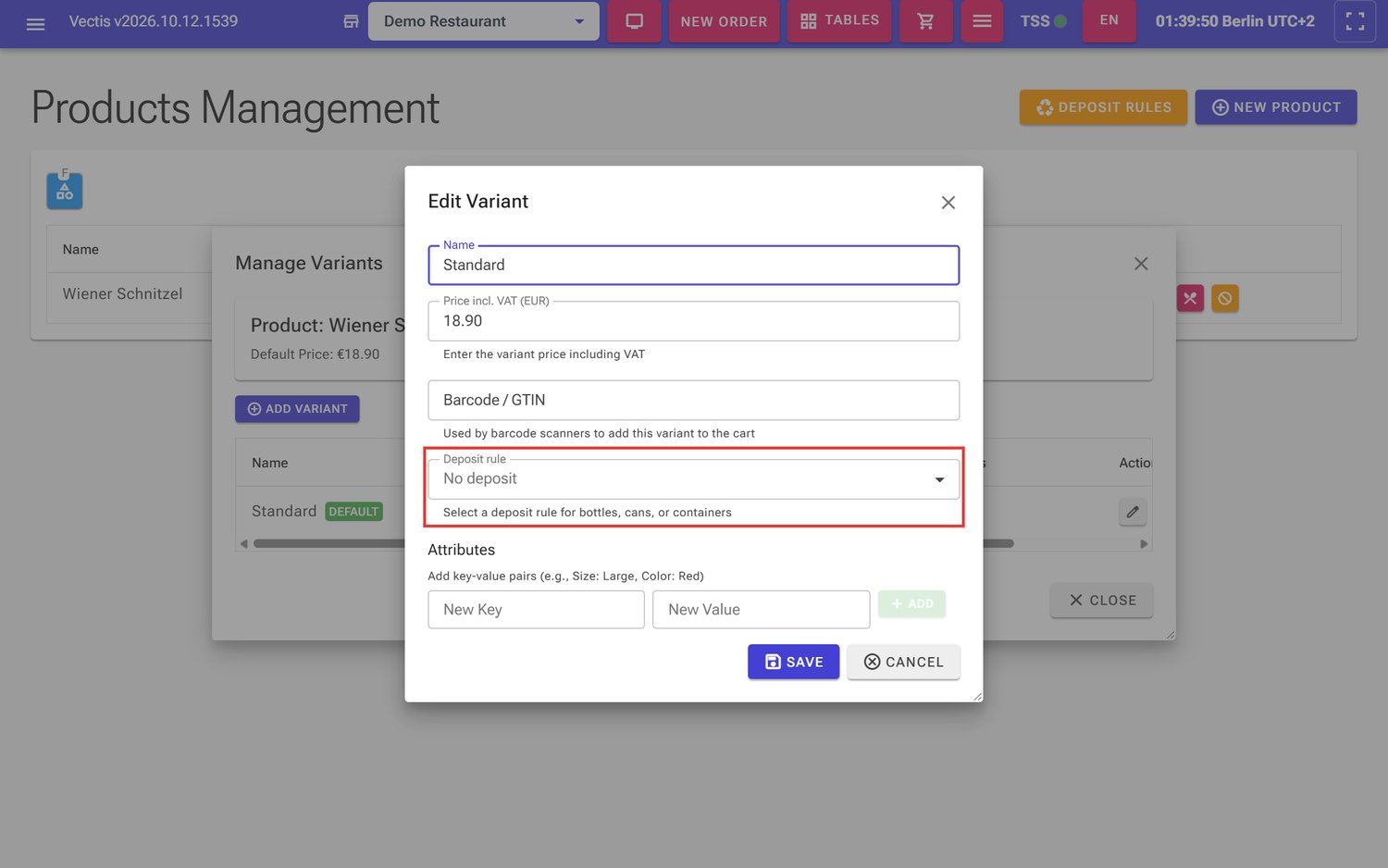Click the customer display monitor icon
Screen dimensions: 1388x868
(x=634, y=21)
